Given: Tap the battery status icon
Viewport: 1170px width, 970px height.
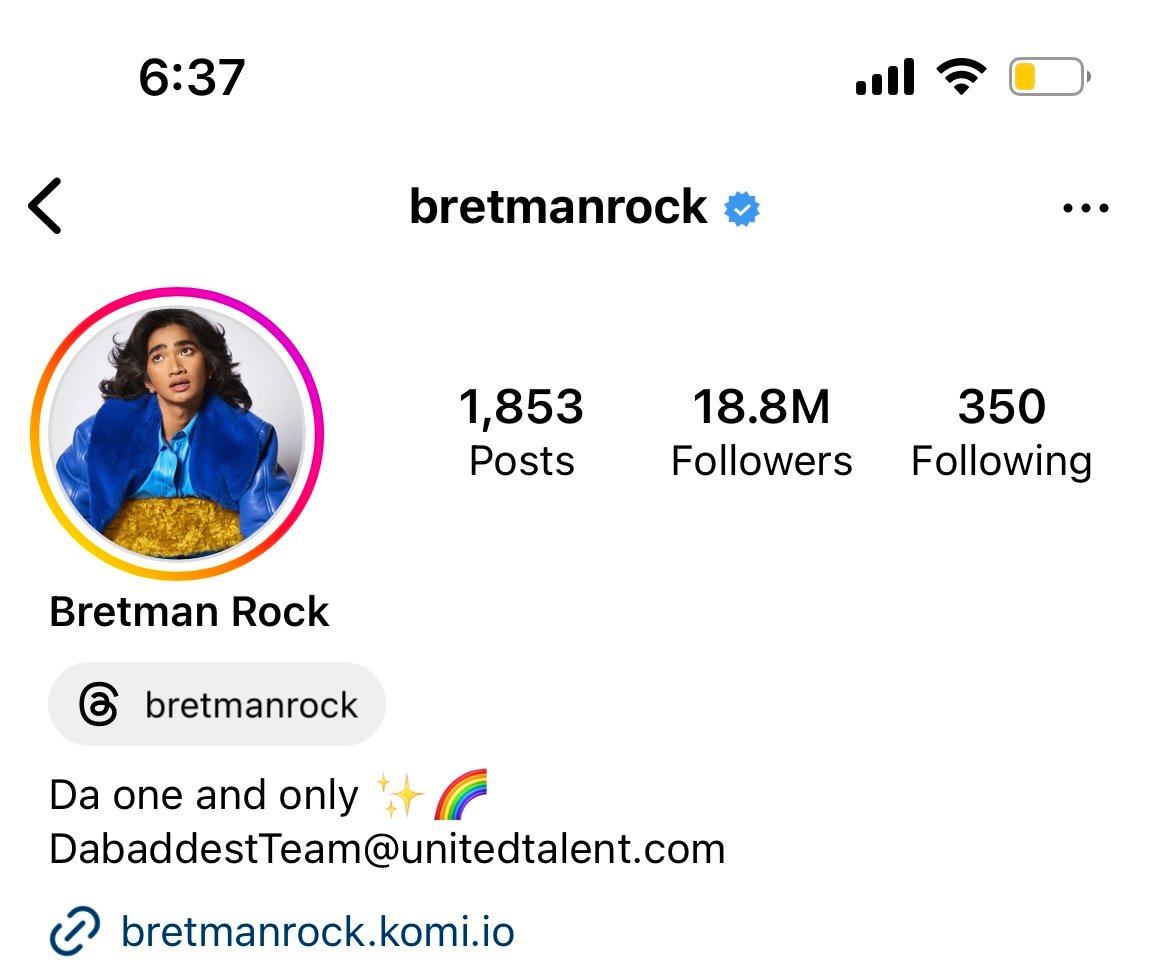Looking at the screenshot, I should 1049,77.
